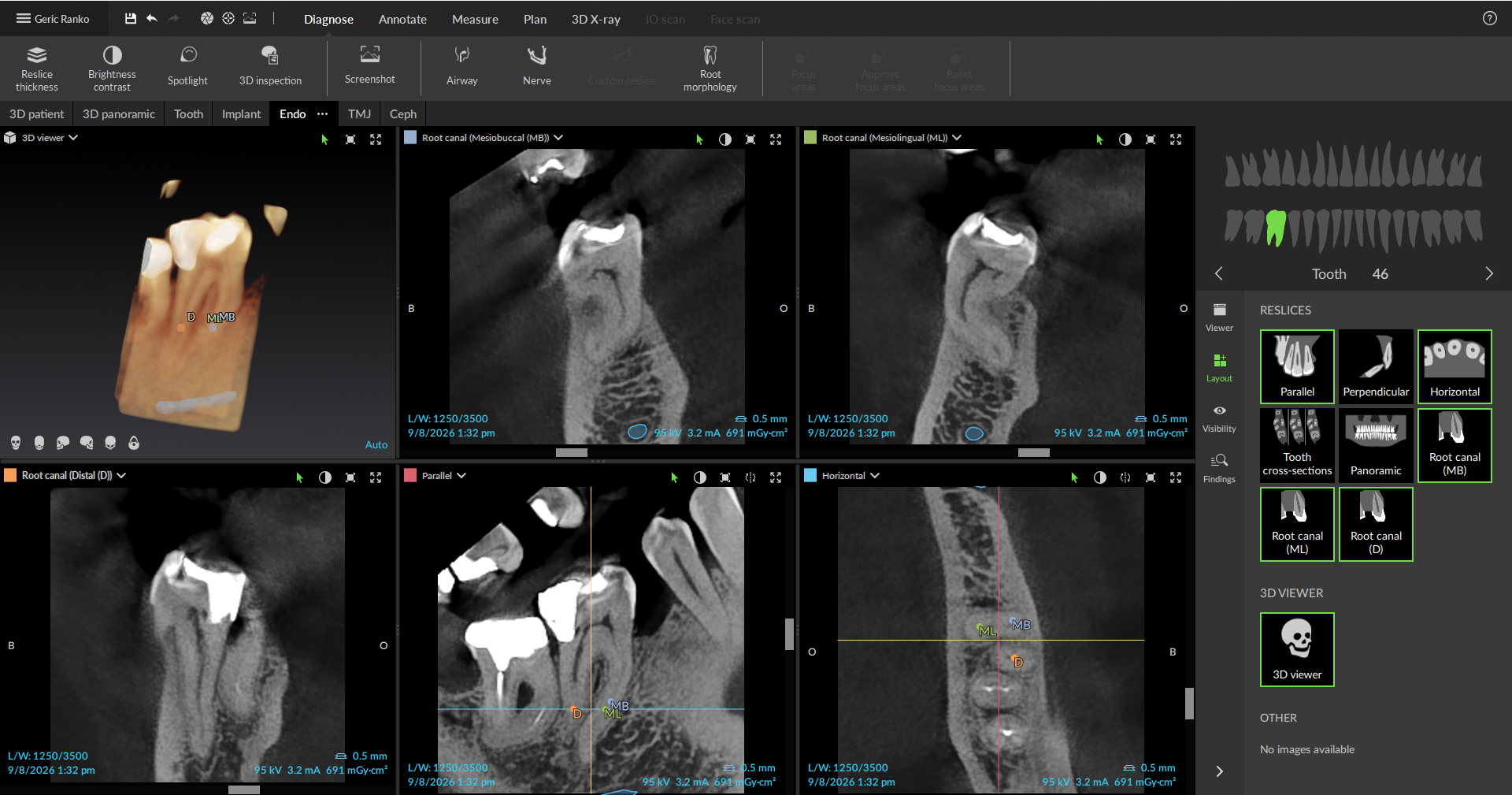Click the Auto label in the 3D viewer
Viewport: 1512px width, 795px height.
pos(376,445)
